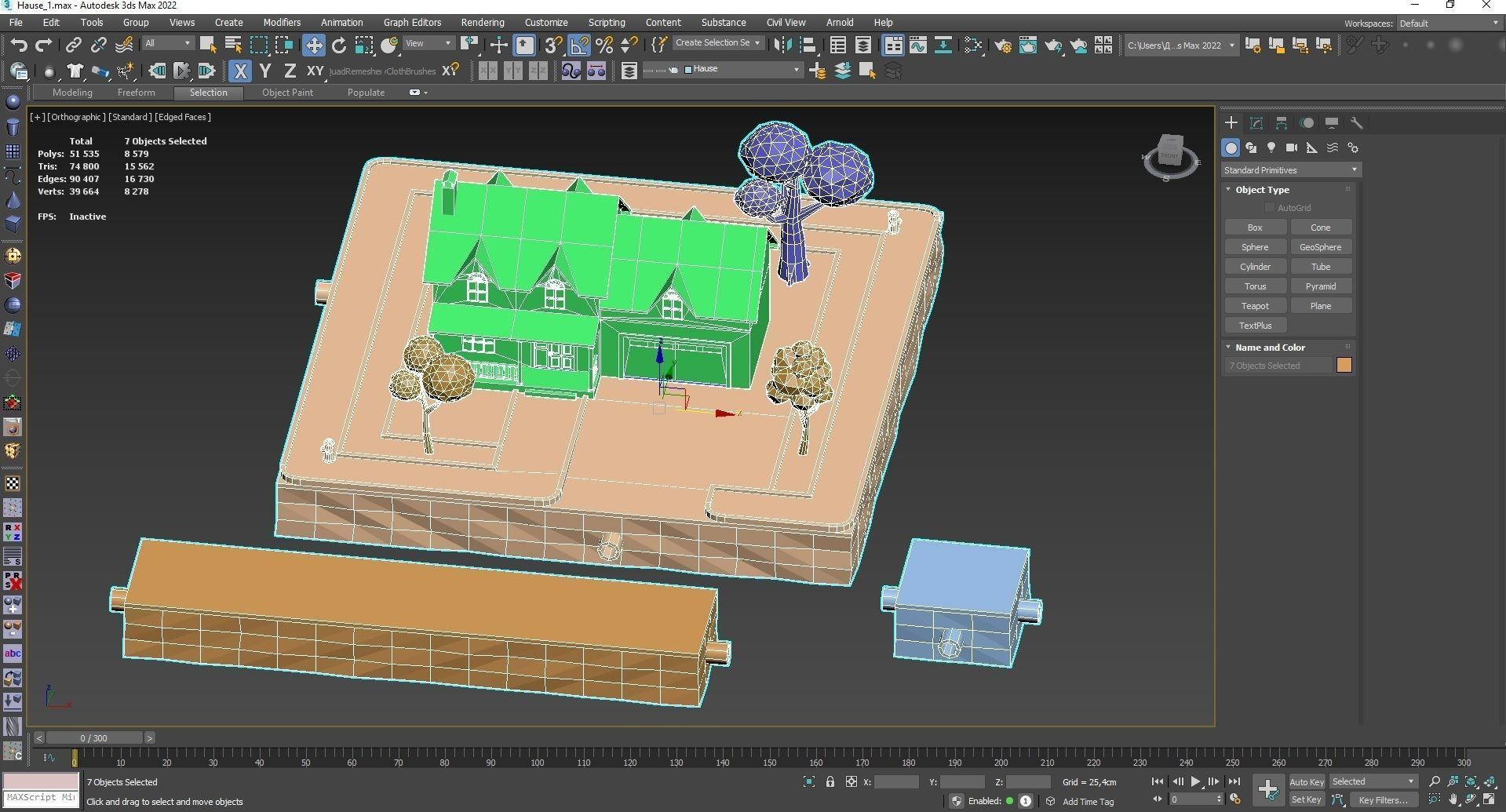Toggle 3D Snaps button
This screenshot has height=812, width=1506.
pyautogui.click(x=554, y=45)
